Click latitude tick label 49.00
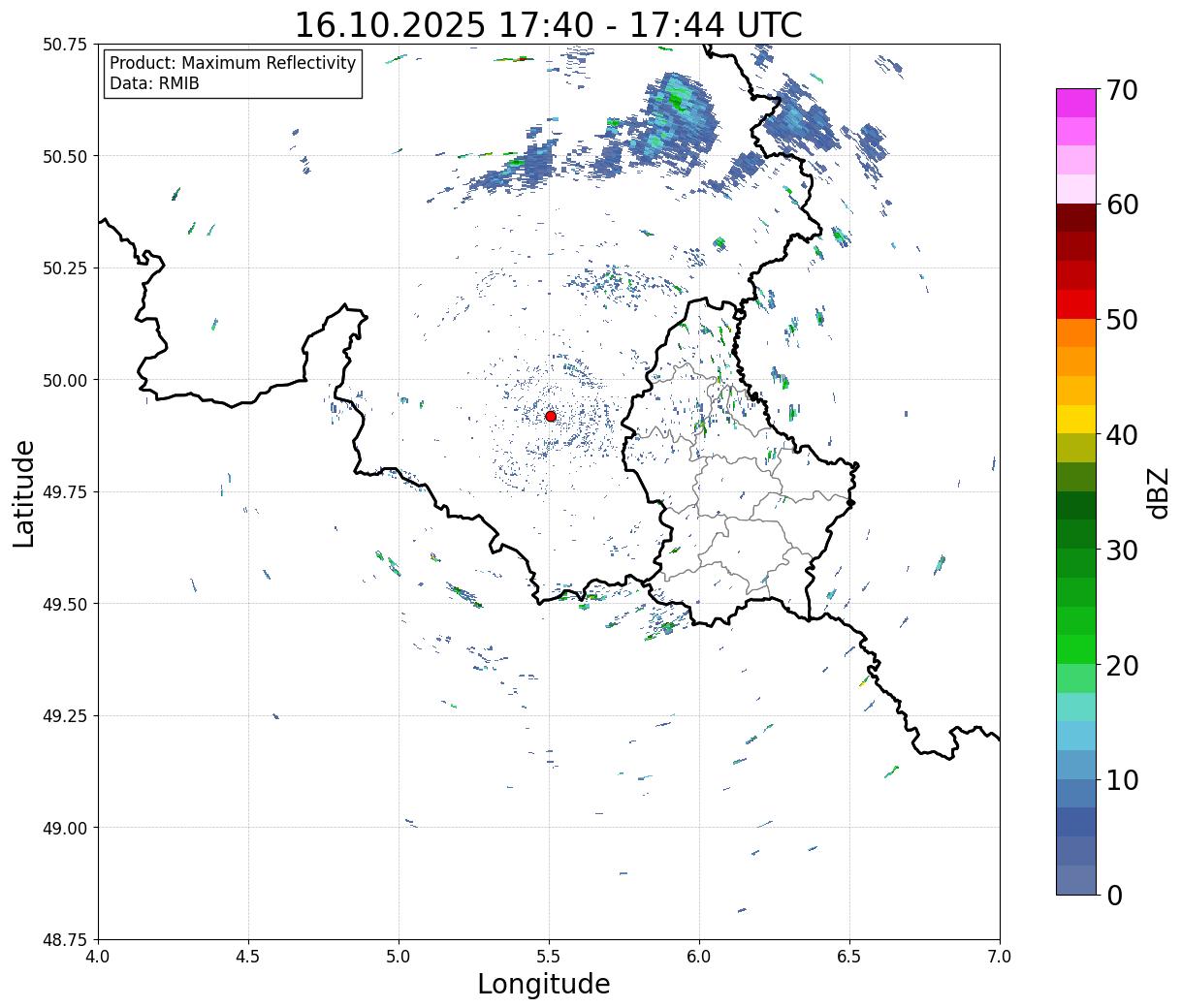Image resolution: width=1182 pixels, height=1008 pixels. (x=65, y=828)
